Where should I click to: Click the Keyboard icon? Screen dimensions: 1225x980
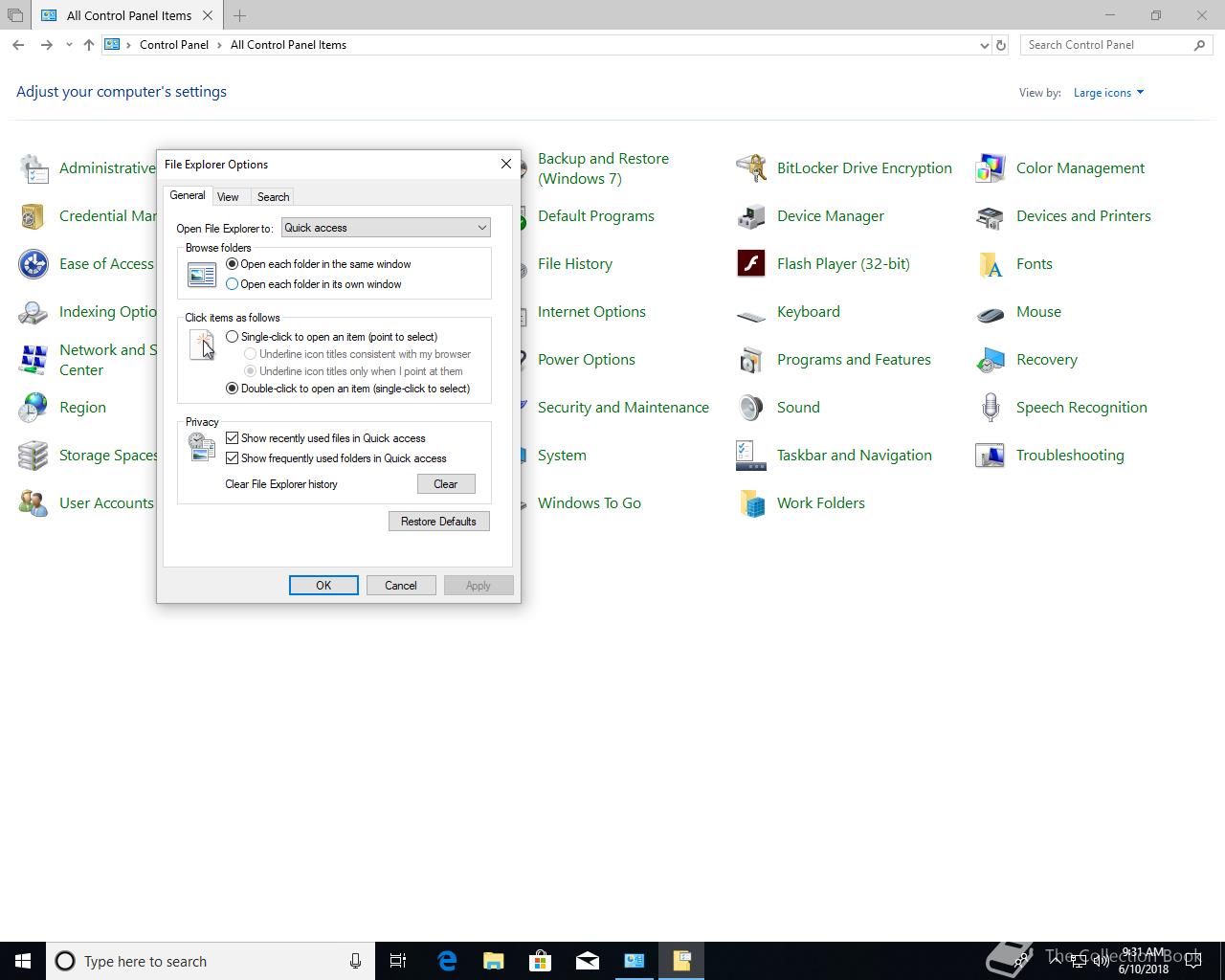(x=751, y=314)
